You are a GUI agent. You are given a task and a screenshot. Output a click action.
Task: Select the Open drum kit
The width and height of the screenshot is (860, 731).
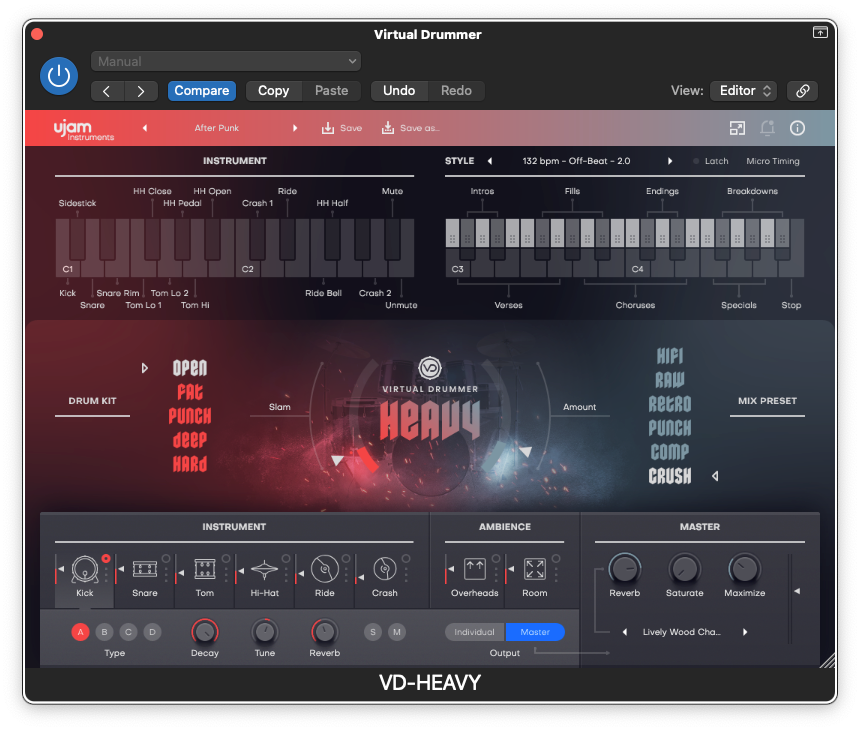(190, 367)
